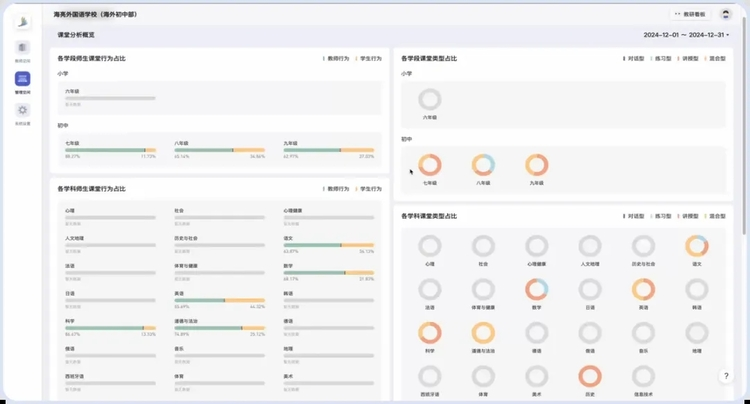The width and height of the screenshot is (750, 404).
Task: Click the 语文 subject donut chart
Action: coord(697,246)
